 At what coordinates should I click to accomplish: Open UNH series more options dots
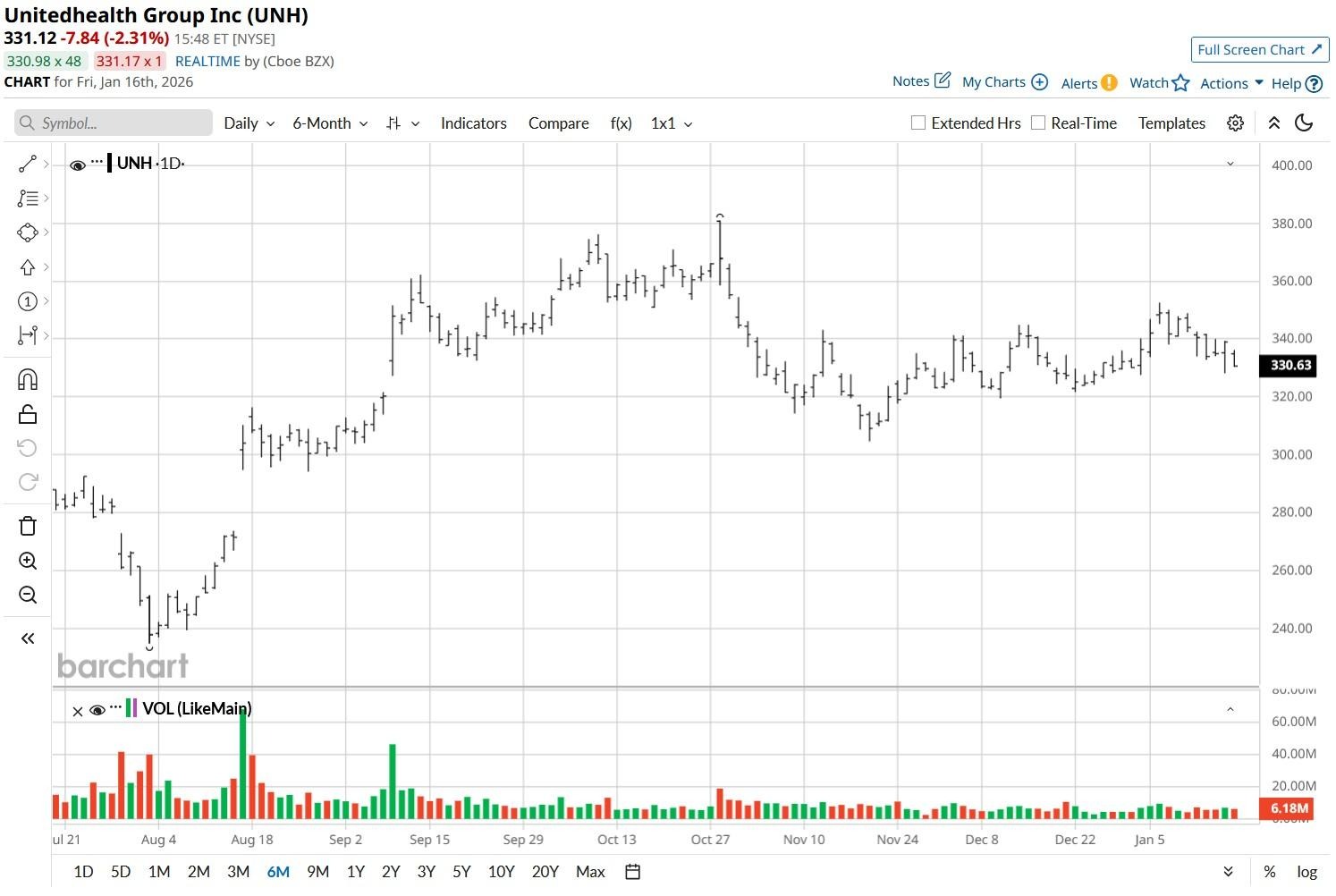click(x=97, y=161)
